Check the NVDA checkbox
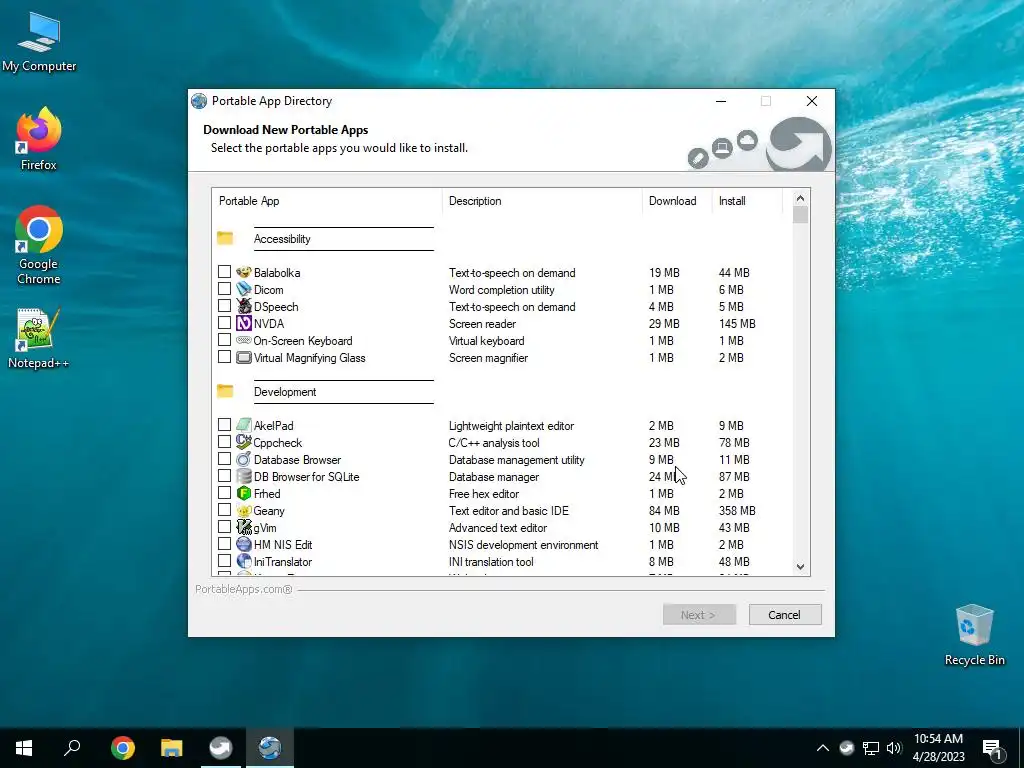The width and height of the screenshot is (1024, 768). 224,323
